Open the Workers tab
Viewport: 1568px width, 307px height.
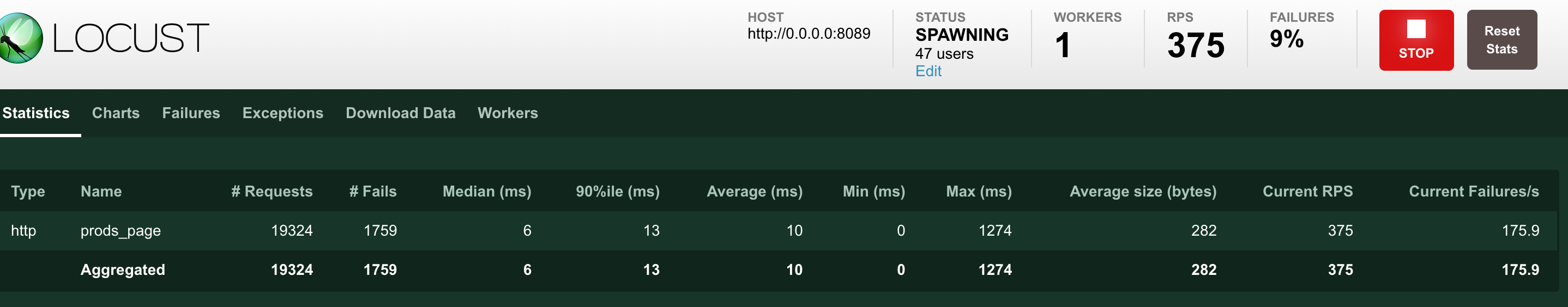pos(508,113)
